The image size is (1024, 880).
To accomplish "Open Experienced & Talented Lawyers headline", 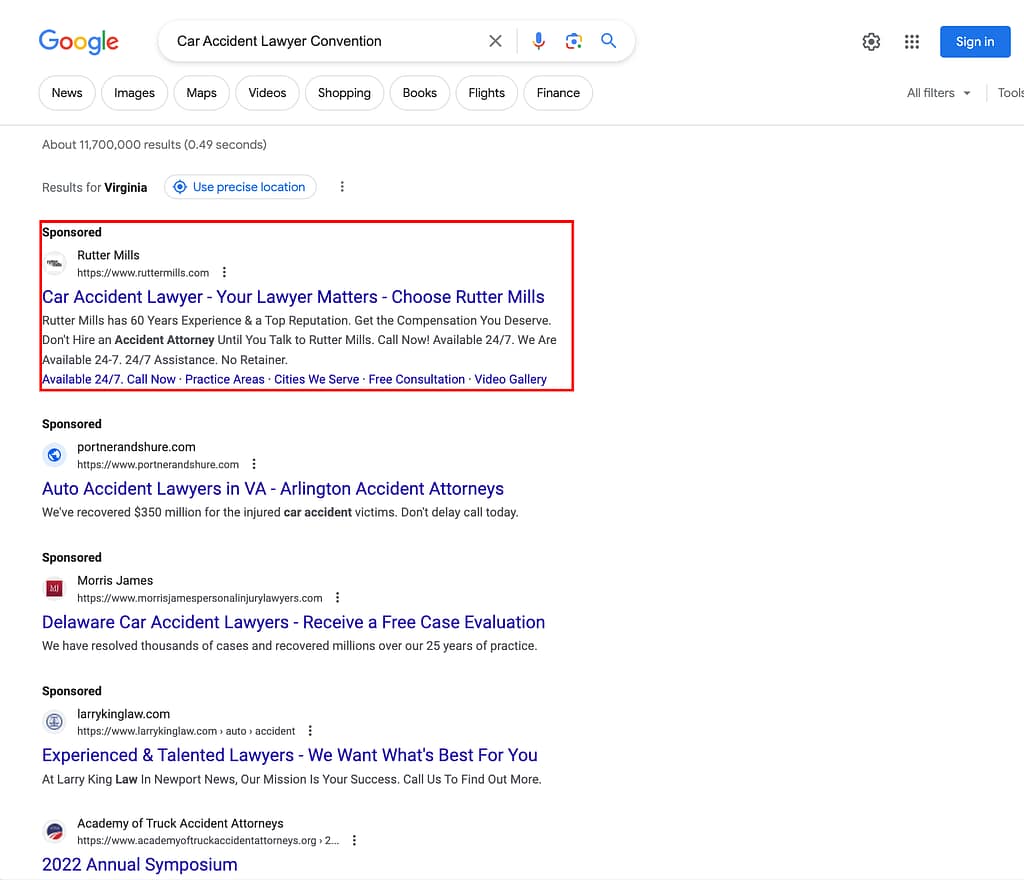I will [290, 755].
